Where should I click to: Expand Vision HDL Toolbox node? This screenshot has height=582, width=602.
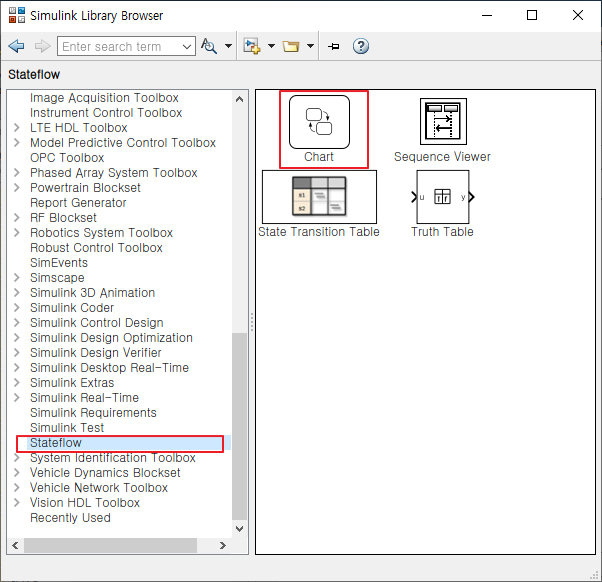click(x=17, y=502)
